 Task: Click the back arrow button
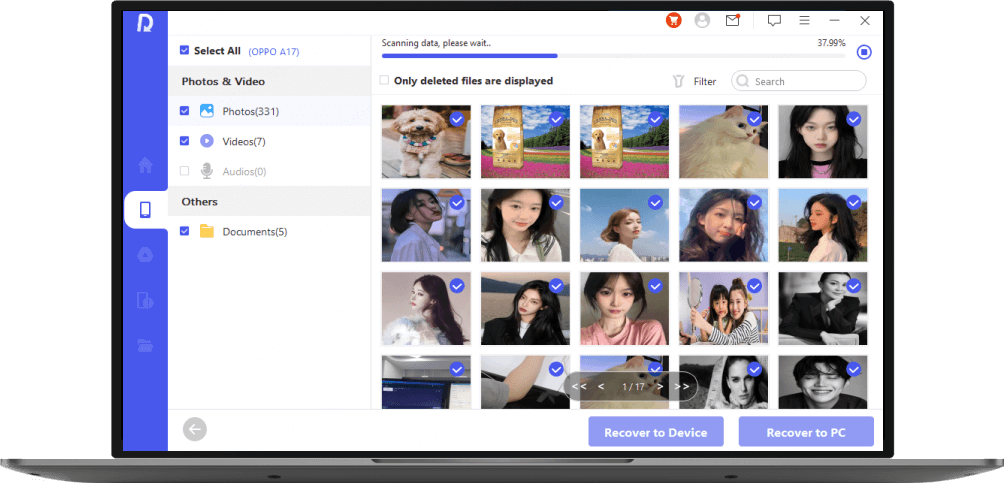click(195, 430)
